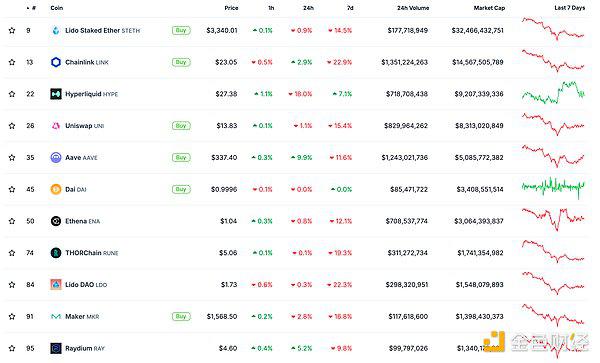The height and width of the screenshot is (363, 600).
Task: Sort by the rank # column arrow
Action: point(28,8)
